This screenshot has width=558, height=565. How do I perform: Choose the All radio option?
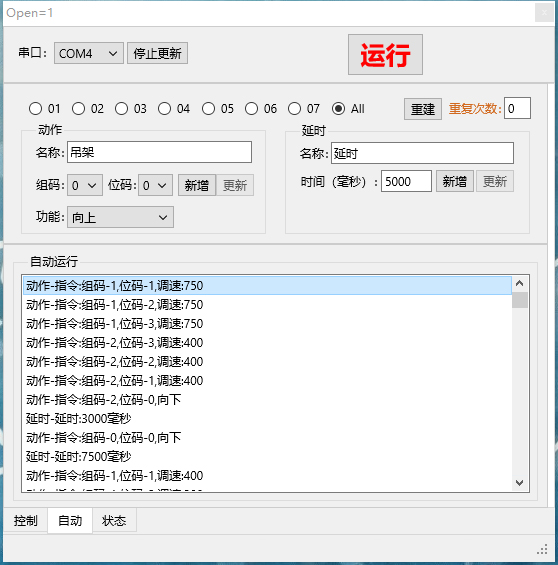(338, 108)
